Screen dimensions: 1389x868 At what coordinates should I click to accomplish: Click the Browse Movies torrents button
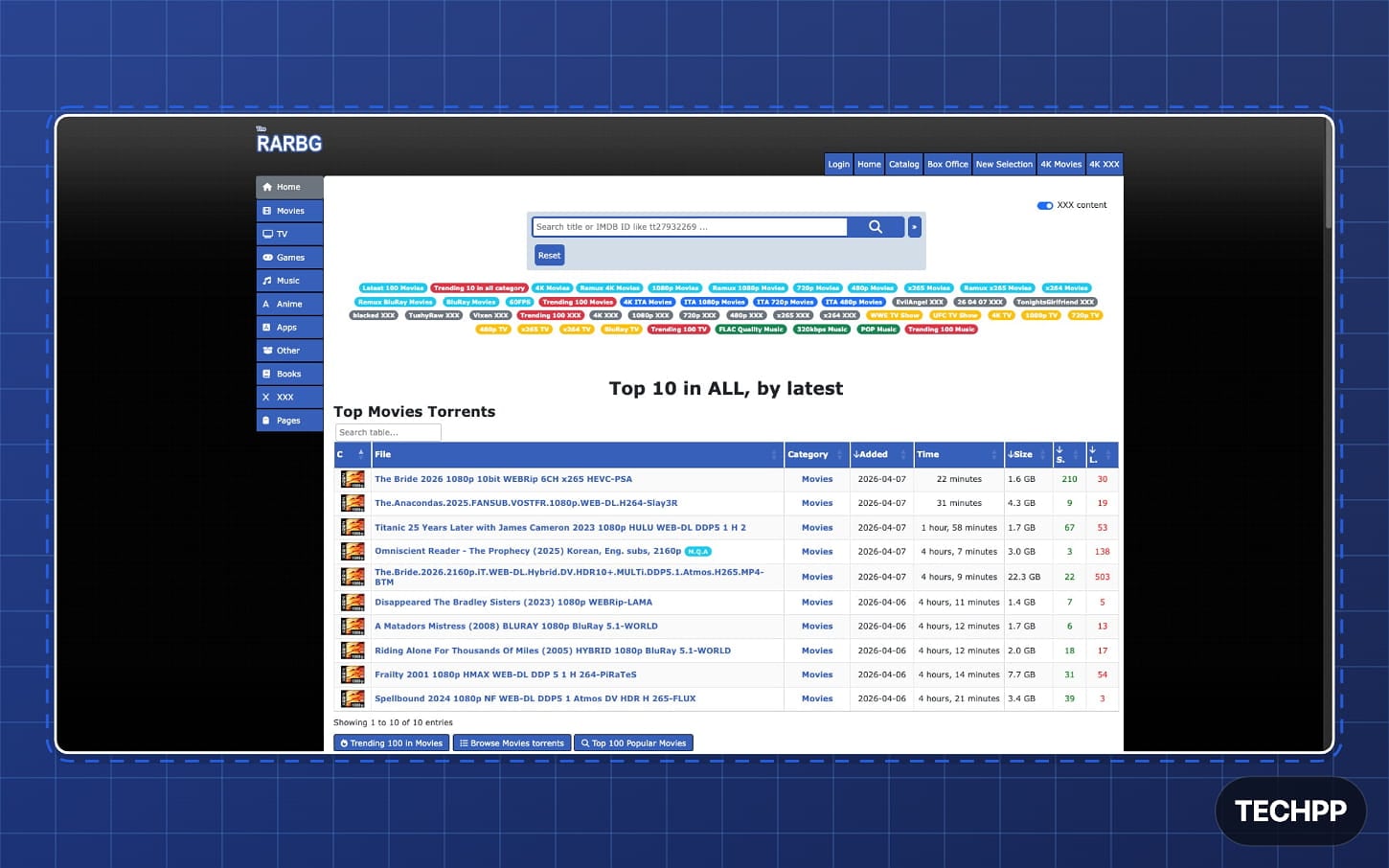(x=512, y=743)
